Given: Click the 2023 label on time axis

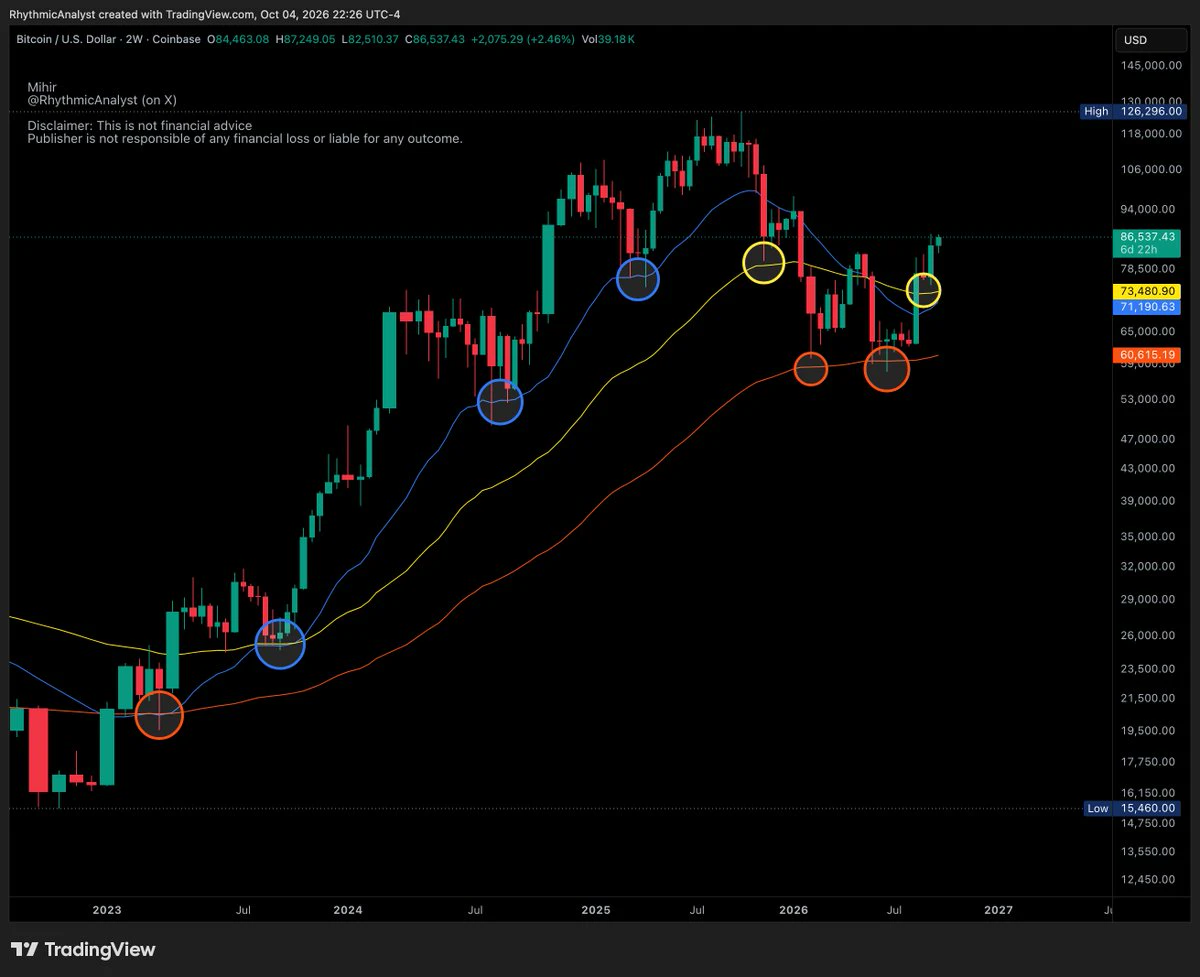Looking at the screenshot, I should pyautogui.click(x=106, y=910).
